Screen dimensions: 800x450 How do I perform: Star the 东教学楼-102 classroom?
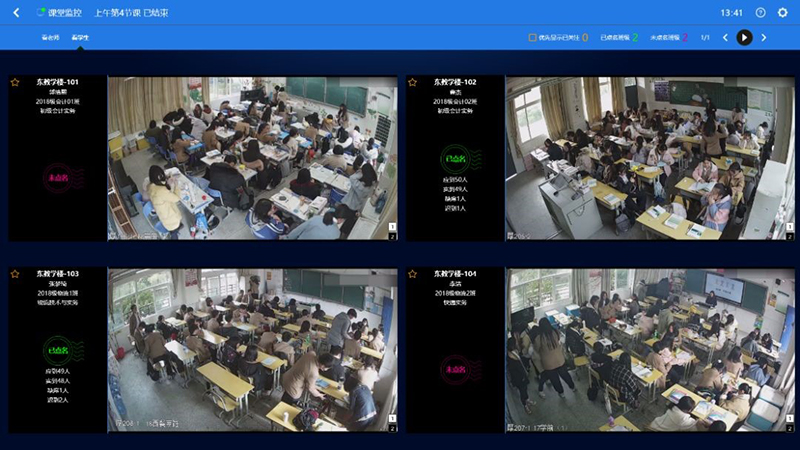[412, 82]
